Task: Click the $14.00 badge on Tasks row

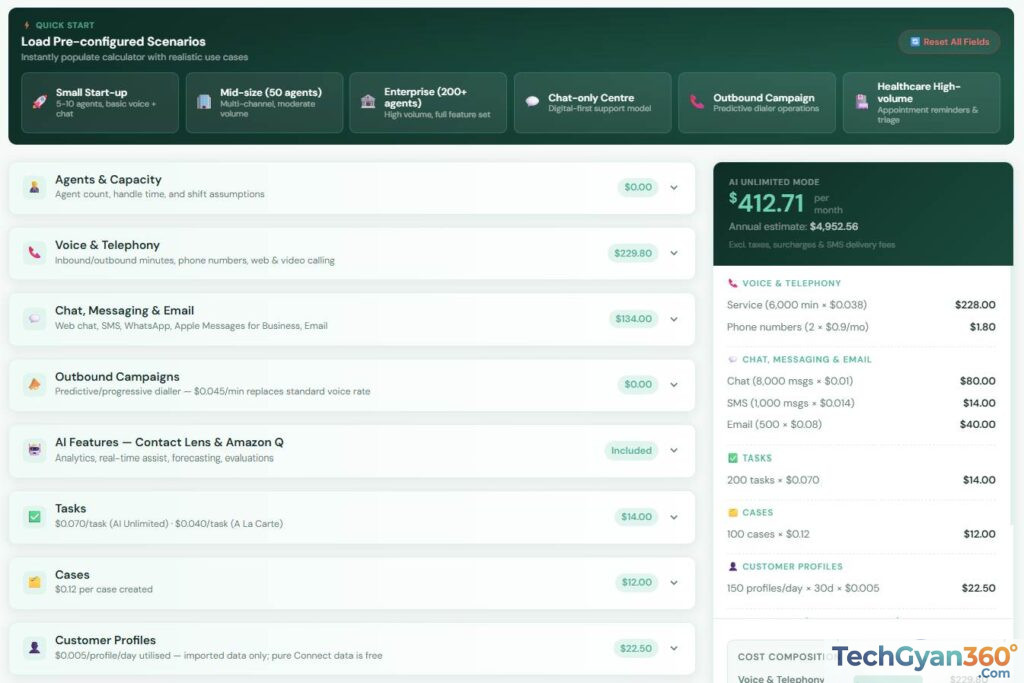Action: pyautogui.click(x=636, y=516)
